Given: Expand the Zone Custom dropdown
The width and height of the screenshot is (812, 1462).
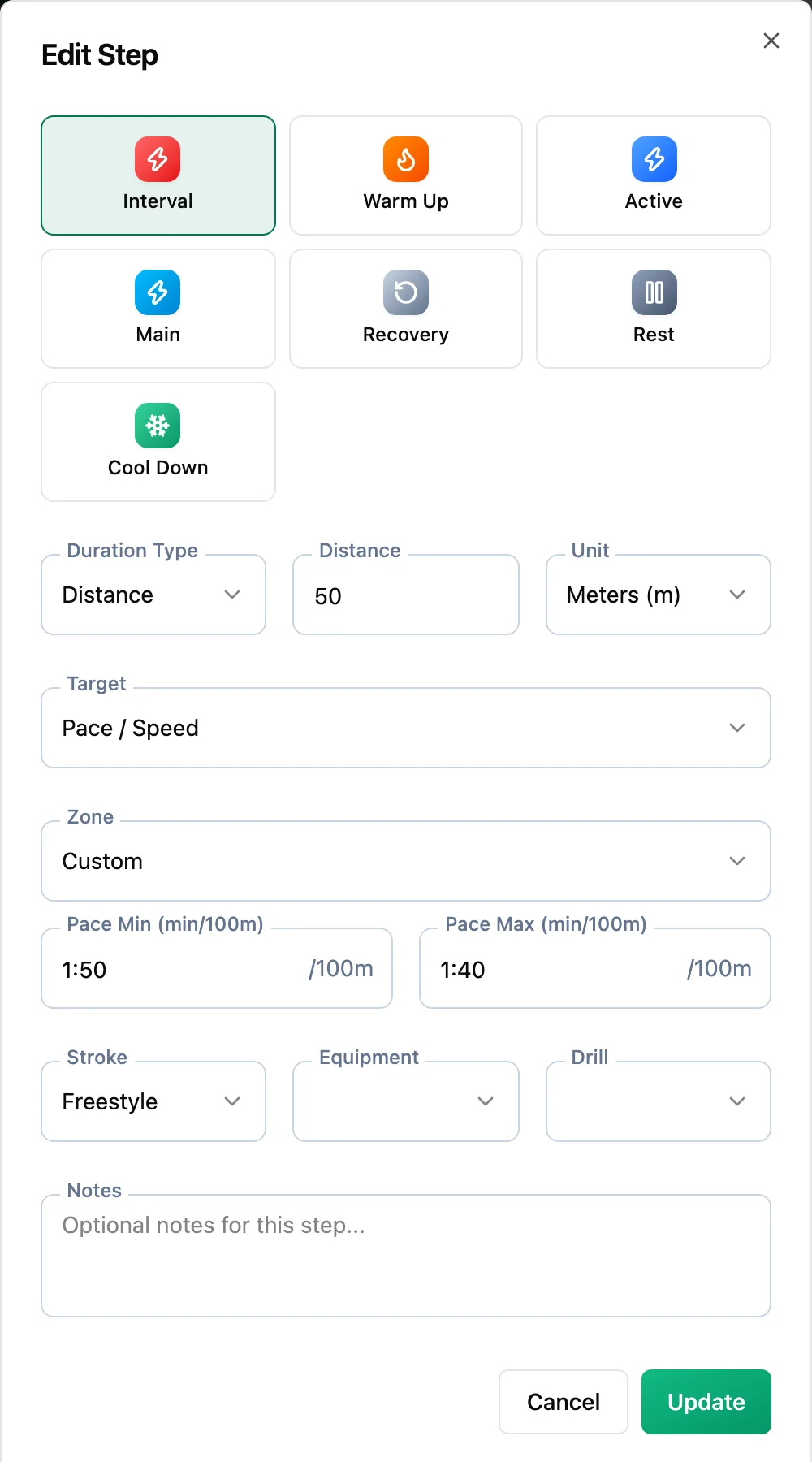Looking at the screenshot, I should [406, 861].
